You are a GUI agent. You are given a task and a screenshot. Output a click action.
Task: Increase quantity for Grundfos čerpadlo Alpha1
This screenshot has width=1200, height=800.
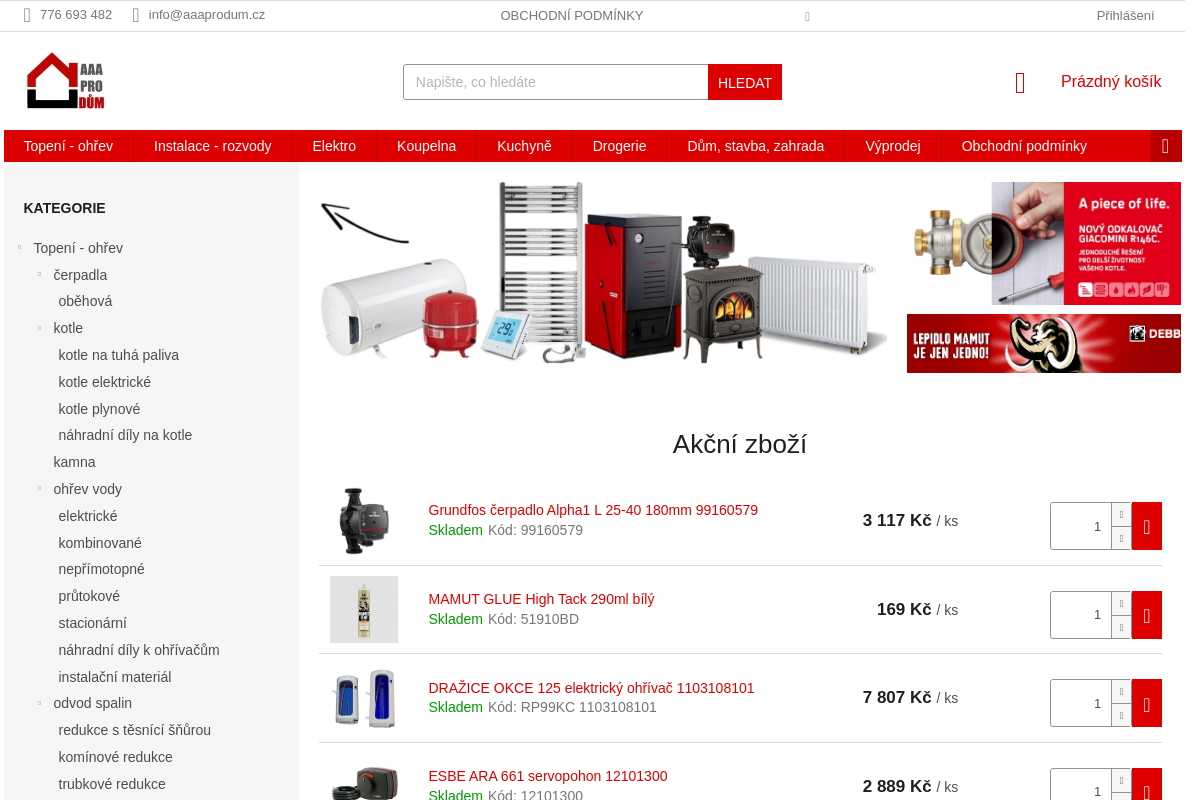1121,514
